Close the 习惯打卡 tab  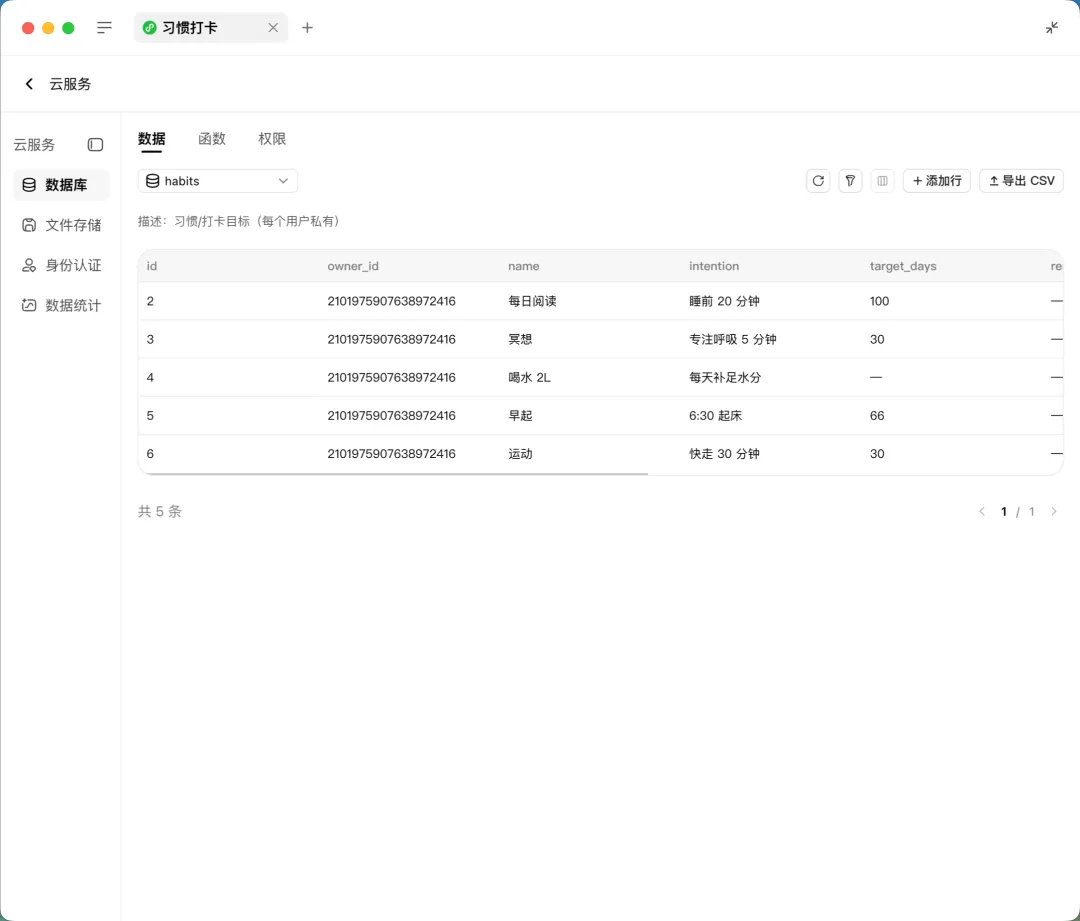click(273, 28)
